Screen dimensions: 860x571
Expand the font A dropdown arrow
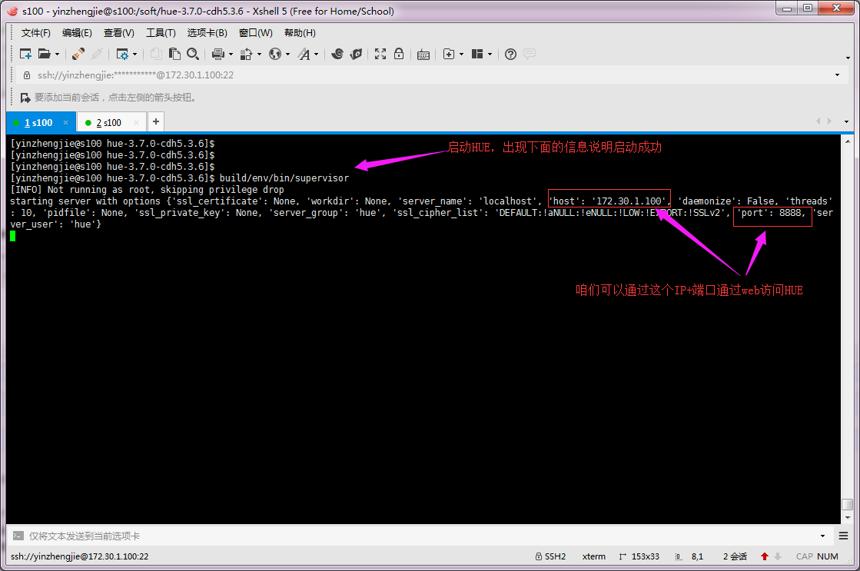[316, 54]
